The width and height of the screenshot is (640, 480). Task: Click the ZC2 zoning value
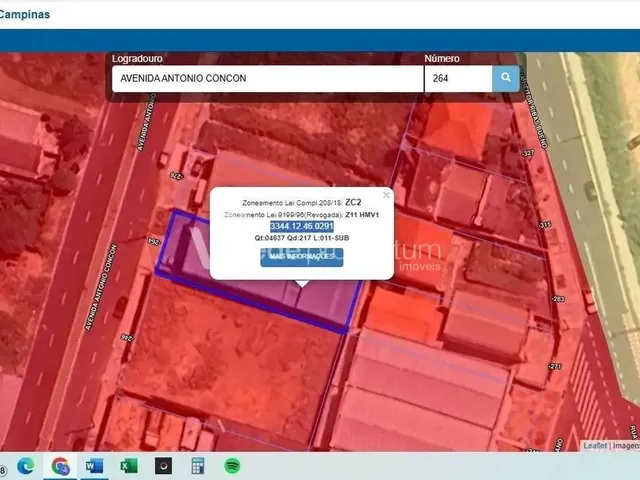pos(353,202)
